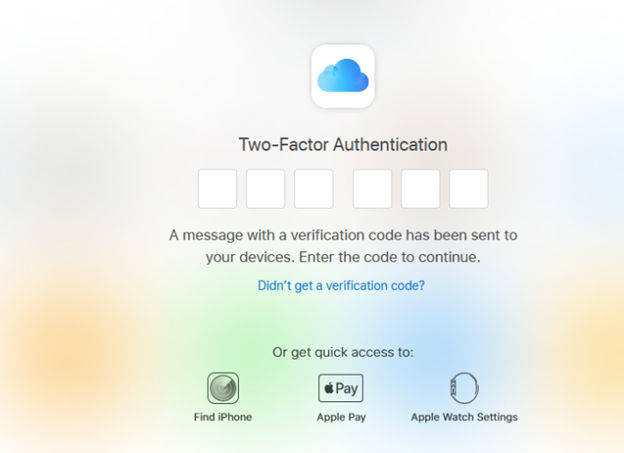Open the Apple Pay icon

click(x=341, y=388)
